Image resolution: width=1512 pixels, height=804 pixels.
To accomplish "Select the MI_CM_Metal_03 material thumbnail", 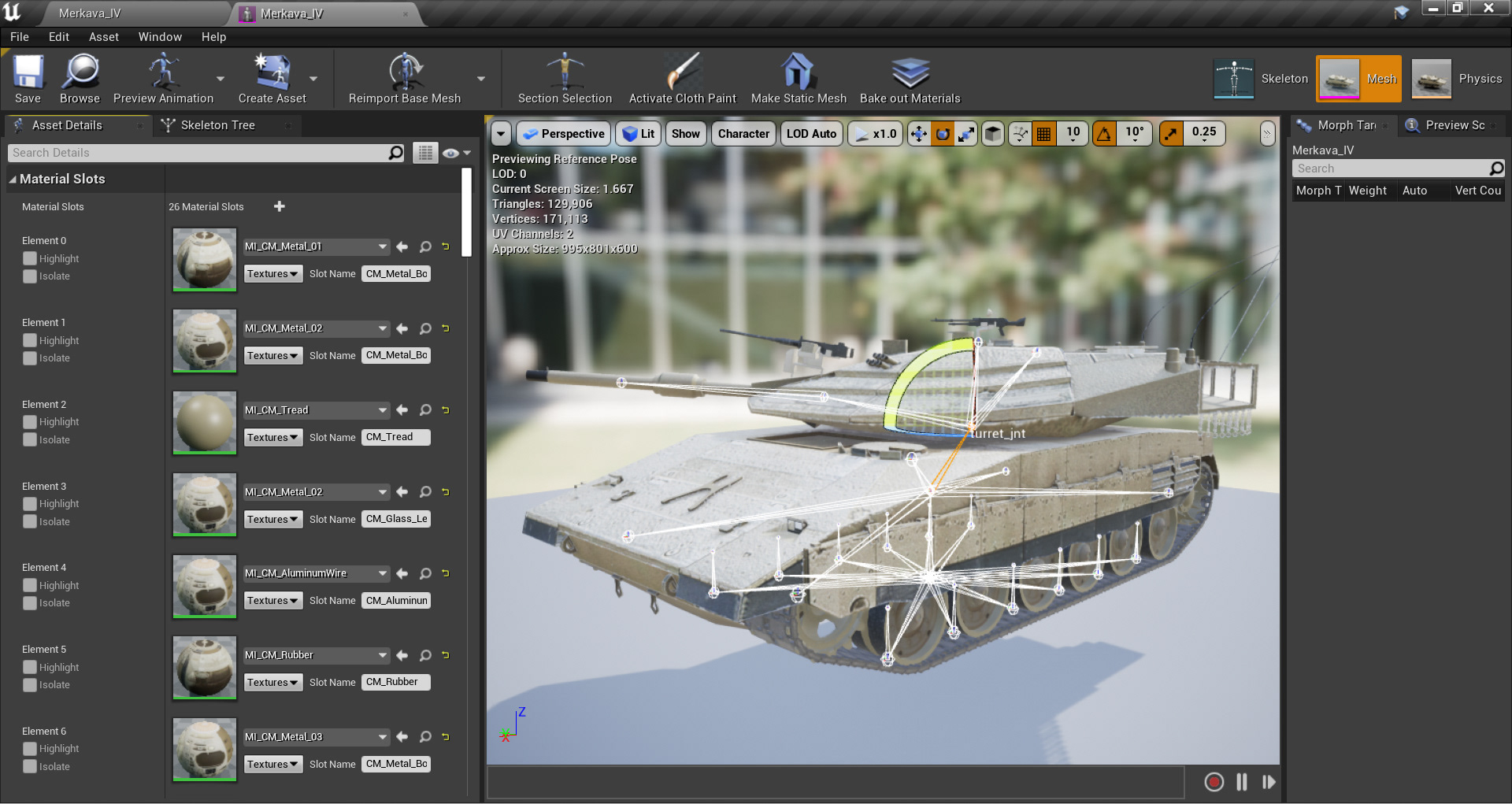I will pos(205,750).
